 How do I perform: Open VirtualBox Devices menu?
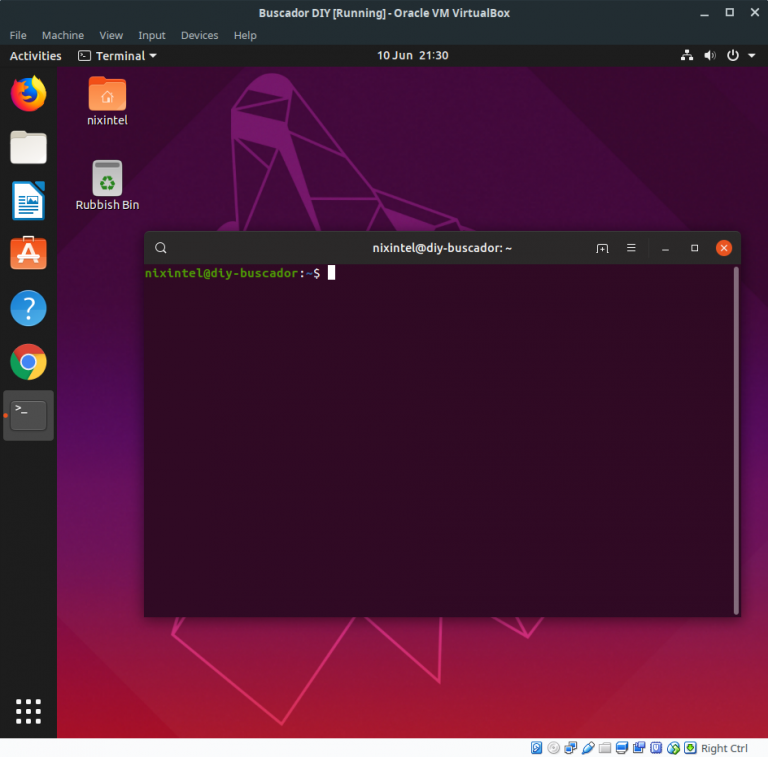pyautogui.click(x=199, y=35)
